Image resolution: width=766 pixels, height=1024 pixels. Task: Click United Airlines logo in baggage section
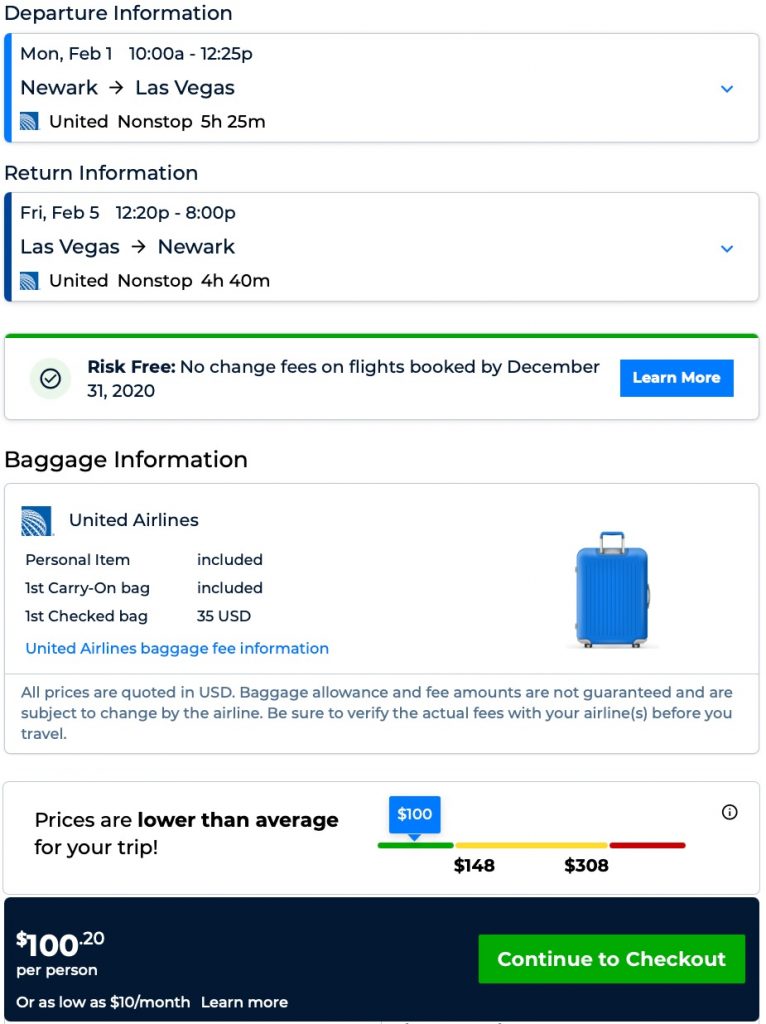tap(37, 521)
